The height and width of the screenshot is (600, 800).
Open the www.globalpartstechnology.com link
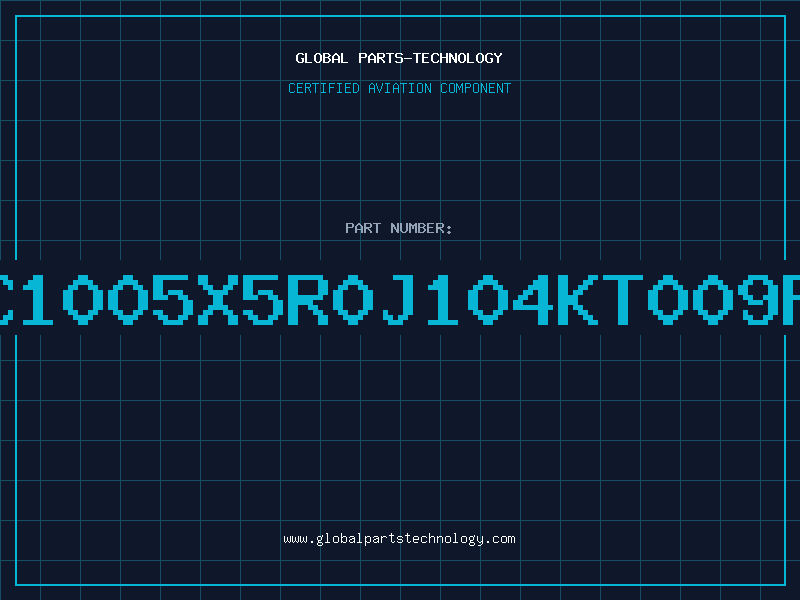coord(399,539)
